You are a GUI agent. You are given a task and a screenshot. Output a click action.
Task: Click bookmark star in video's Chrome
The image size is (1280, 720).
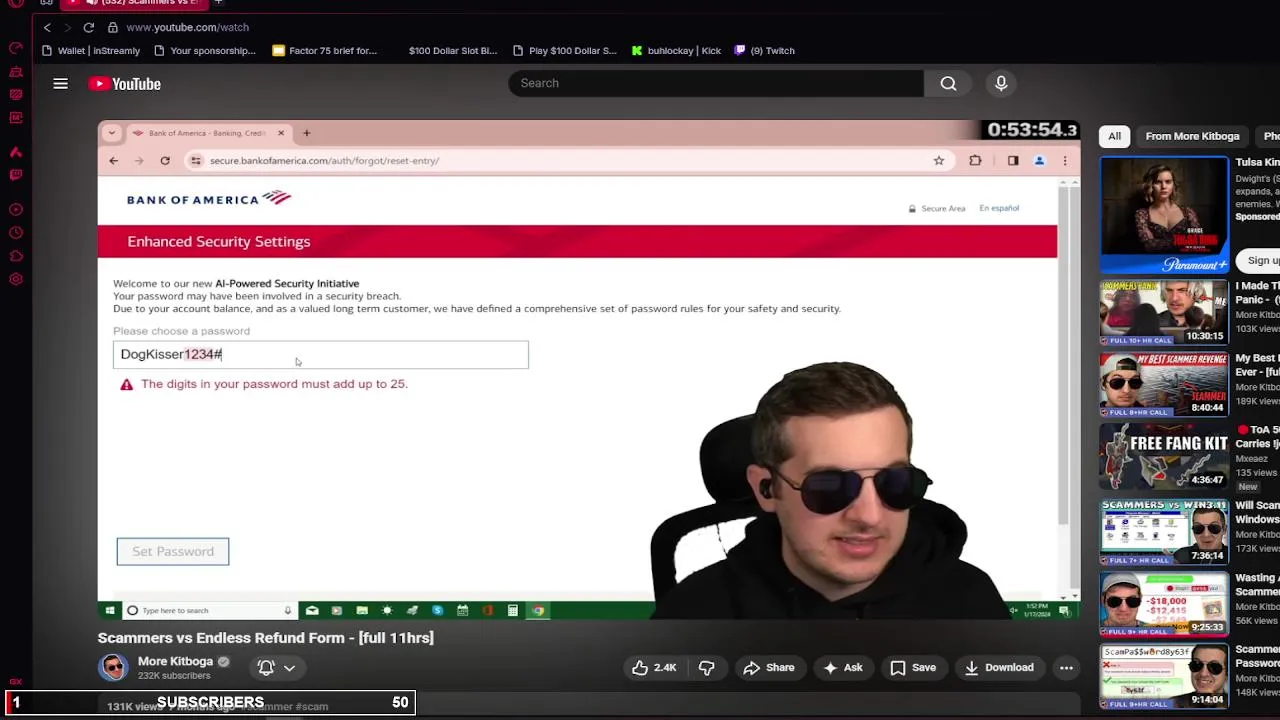pyautogui.click(x=938, y=160)
